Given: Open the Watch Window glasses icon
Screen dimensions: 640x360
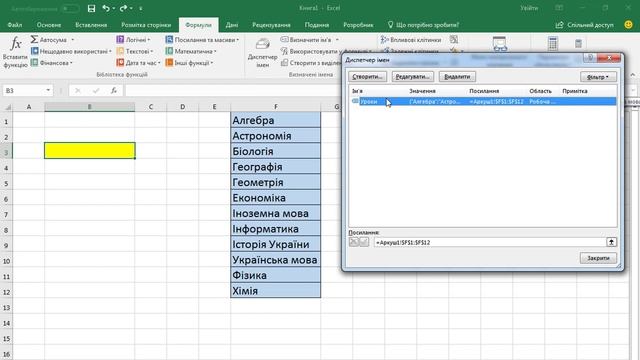Looking at the screenshot, I should click(x=500, y=44).
